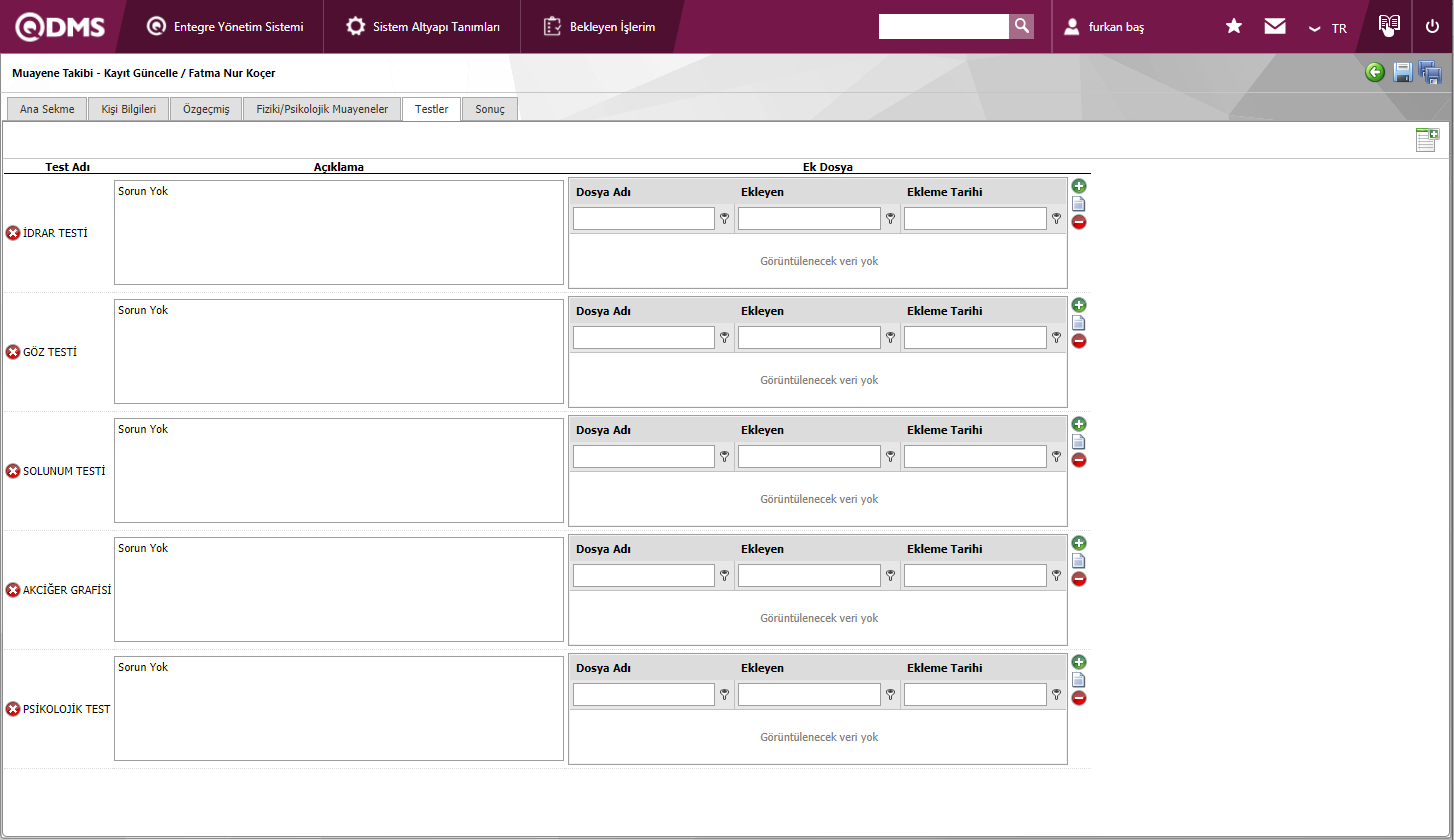
Task: Open the Fiziki/Psikolojik Muayeneler tab
Action: click(322, 109)
